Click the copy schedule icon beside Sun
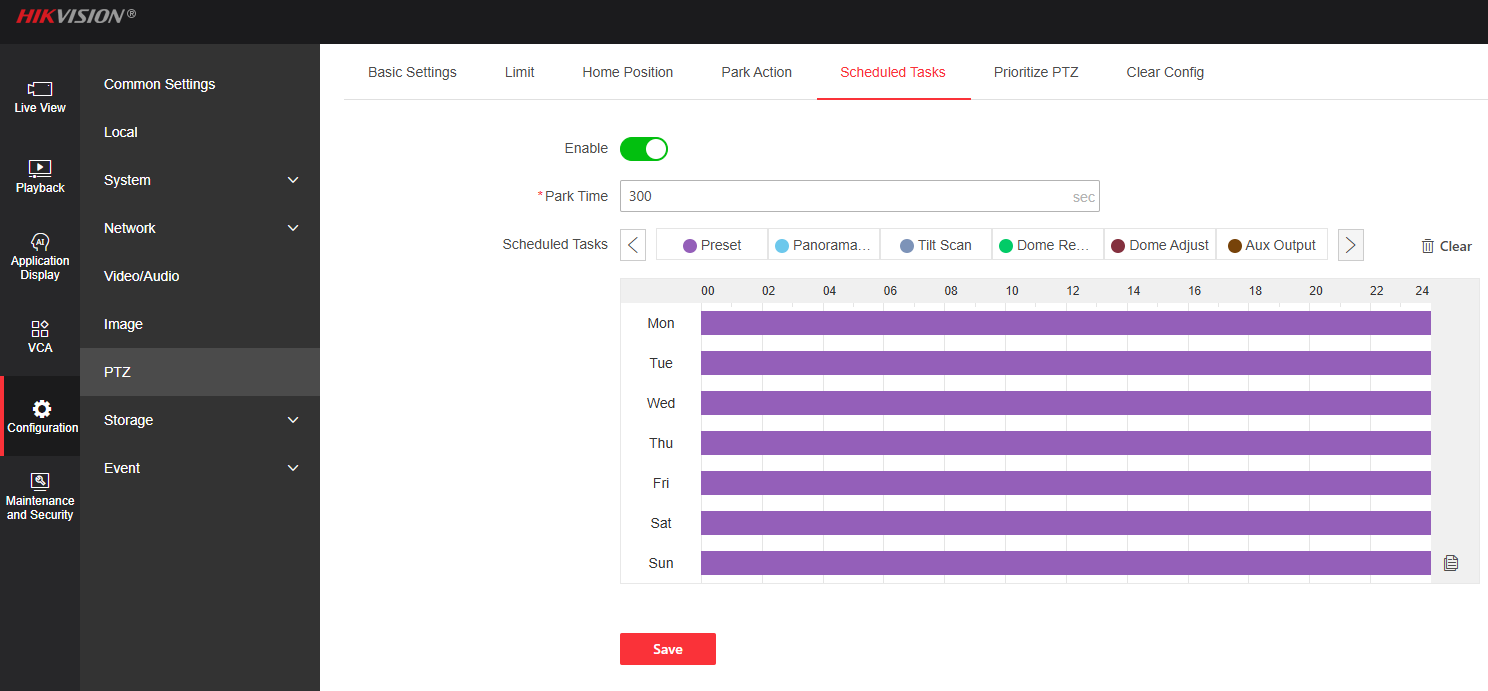This screenshot has width=1488, height=691. [1451, 563]
